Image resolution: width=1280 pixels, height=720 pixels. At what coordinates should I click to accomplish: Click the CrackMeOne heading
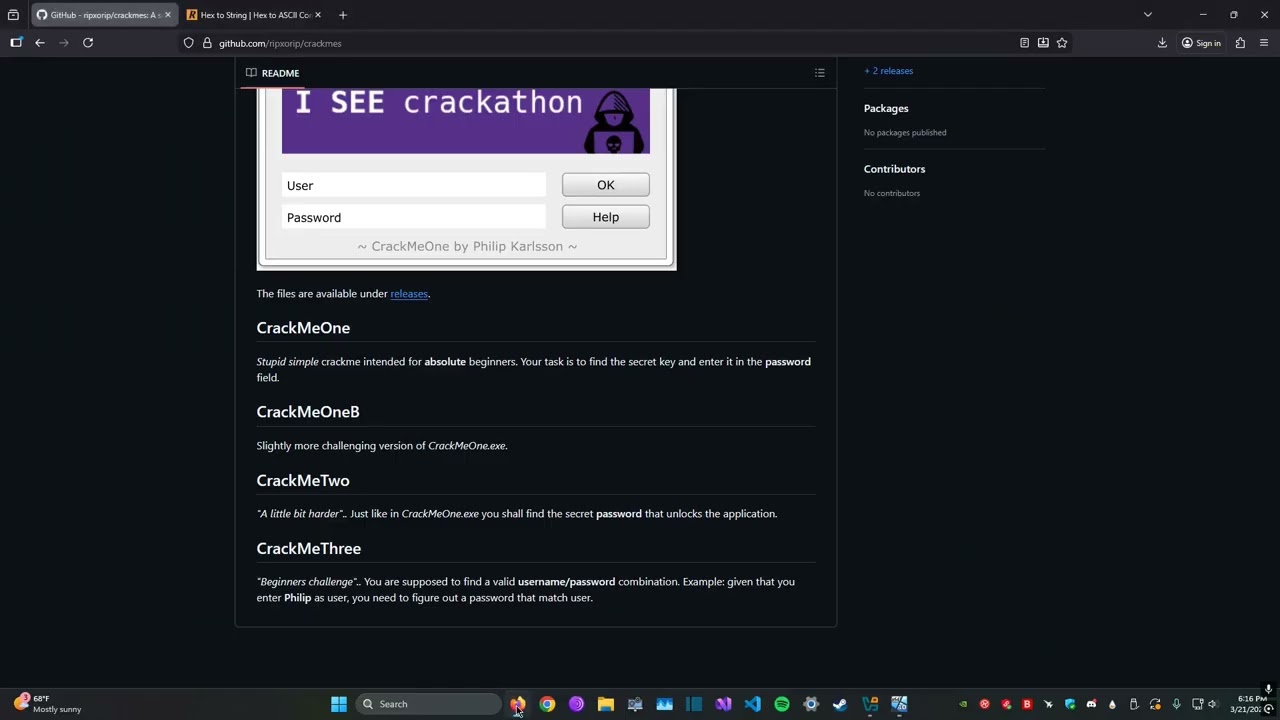[x=303, y=328]
